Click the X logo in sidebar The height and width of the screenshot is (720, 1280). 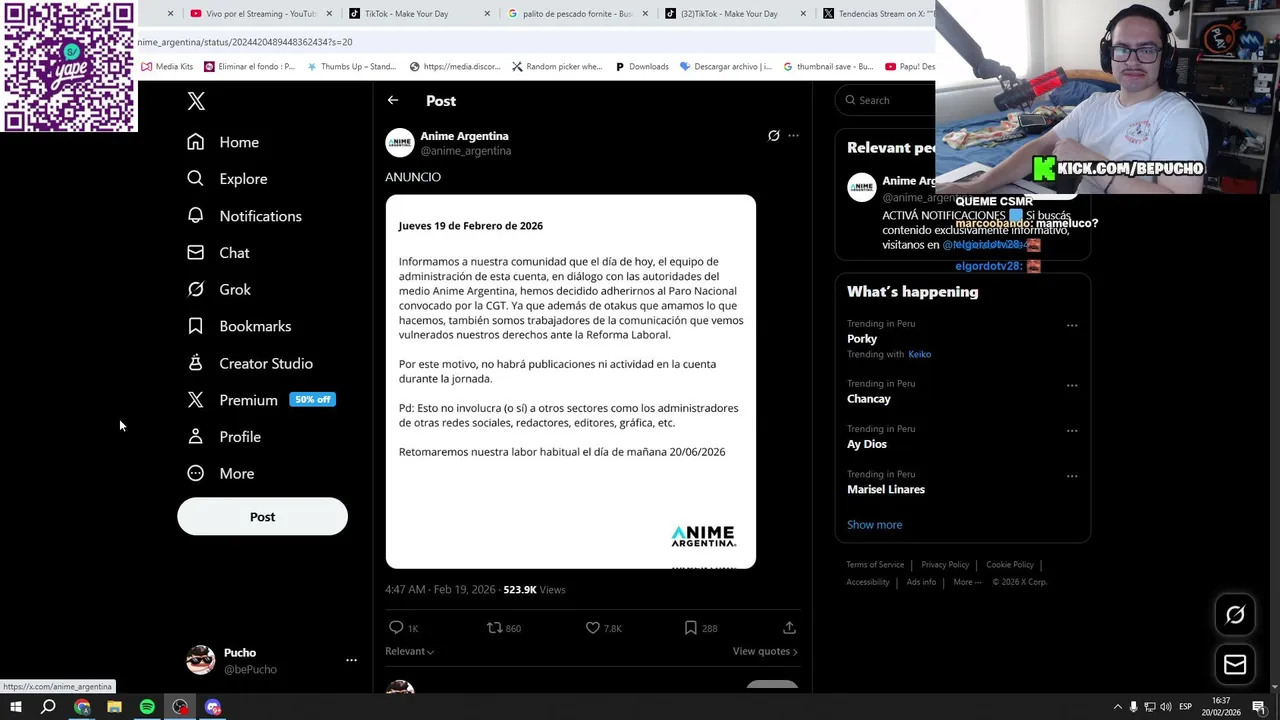(196, 101)
